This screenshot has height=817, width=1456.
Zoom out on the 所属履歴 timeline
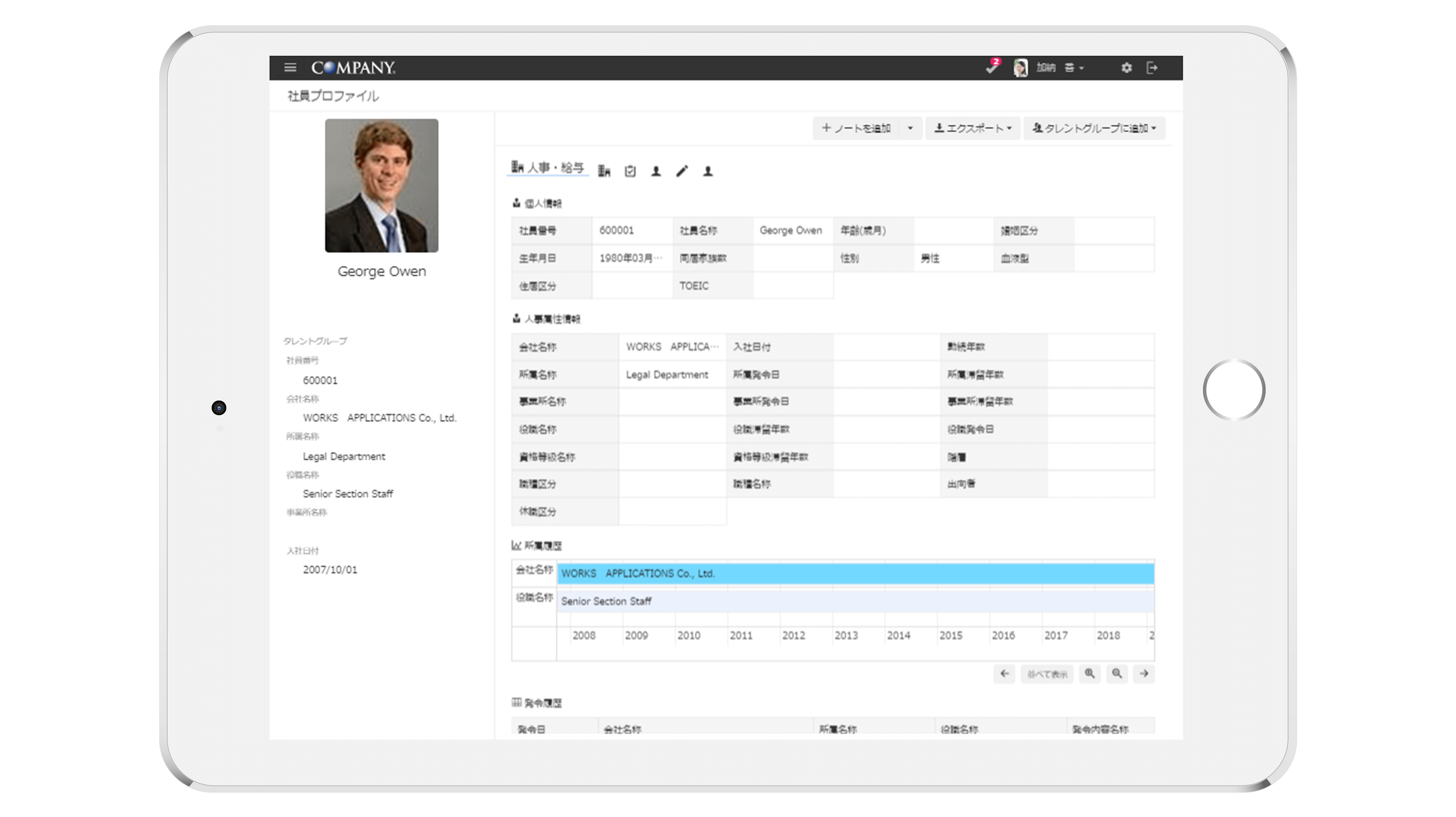[1117, 673]
